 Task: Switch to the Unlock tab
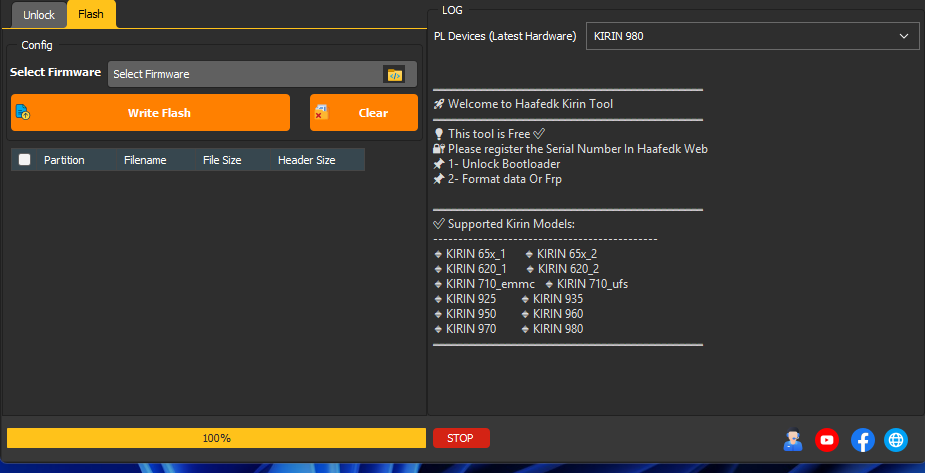point(39,15)
